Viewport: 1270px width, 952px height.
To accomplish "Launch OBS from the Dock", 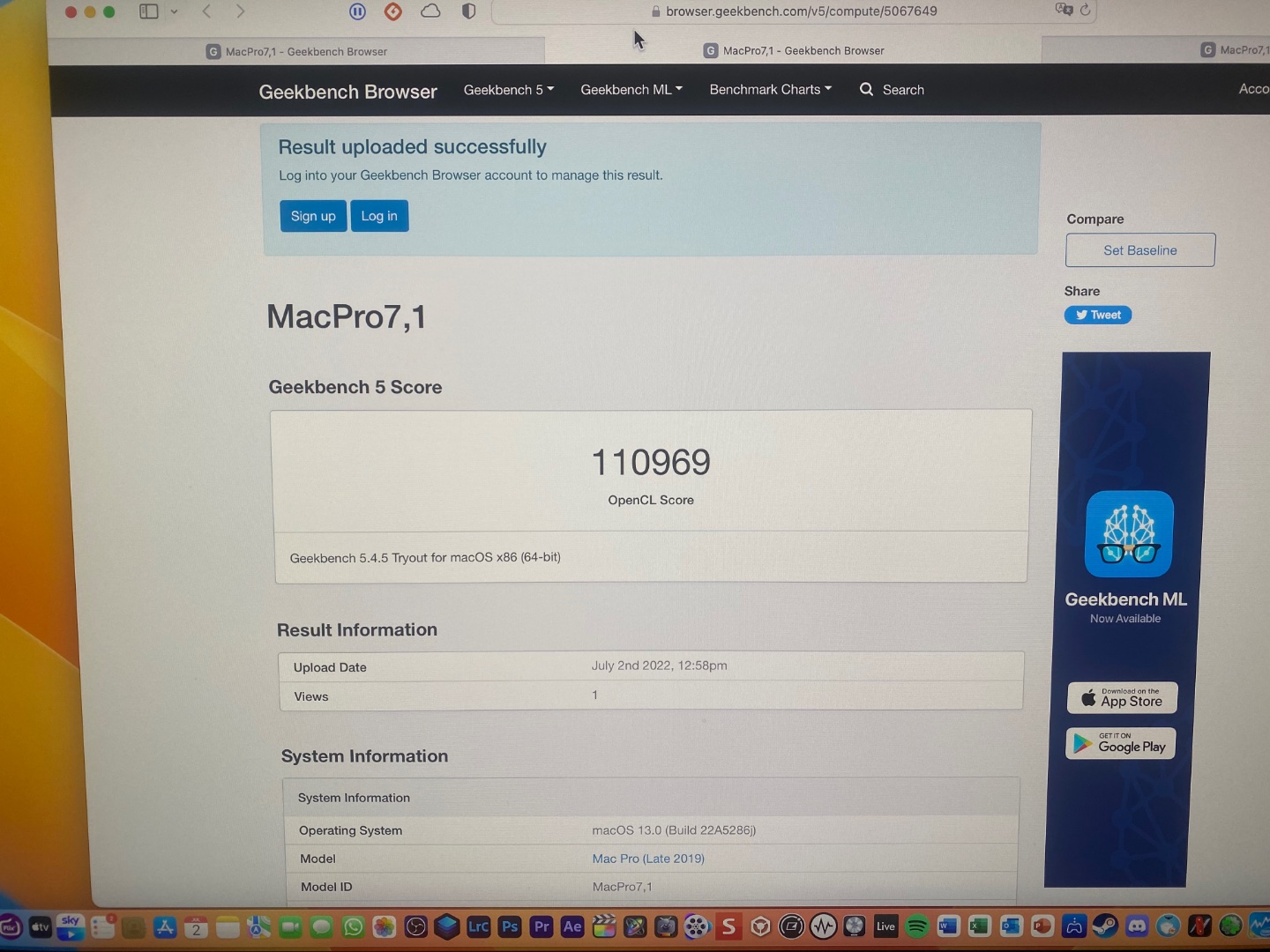I will pos(415,926).
